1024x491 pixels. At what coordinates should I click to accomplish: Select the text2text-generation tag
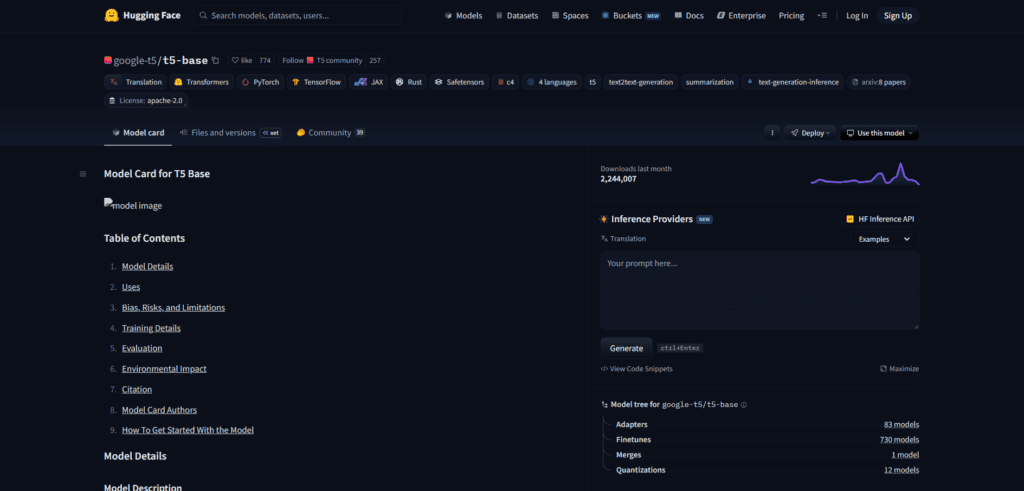pos(641,82)
